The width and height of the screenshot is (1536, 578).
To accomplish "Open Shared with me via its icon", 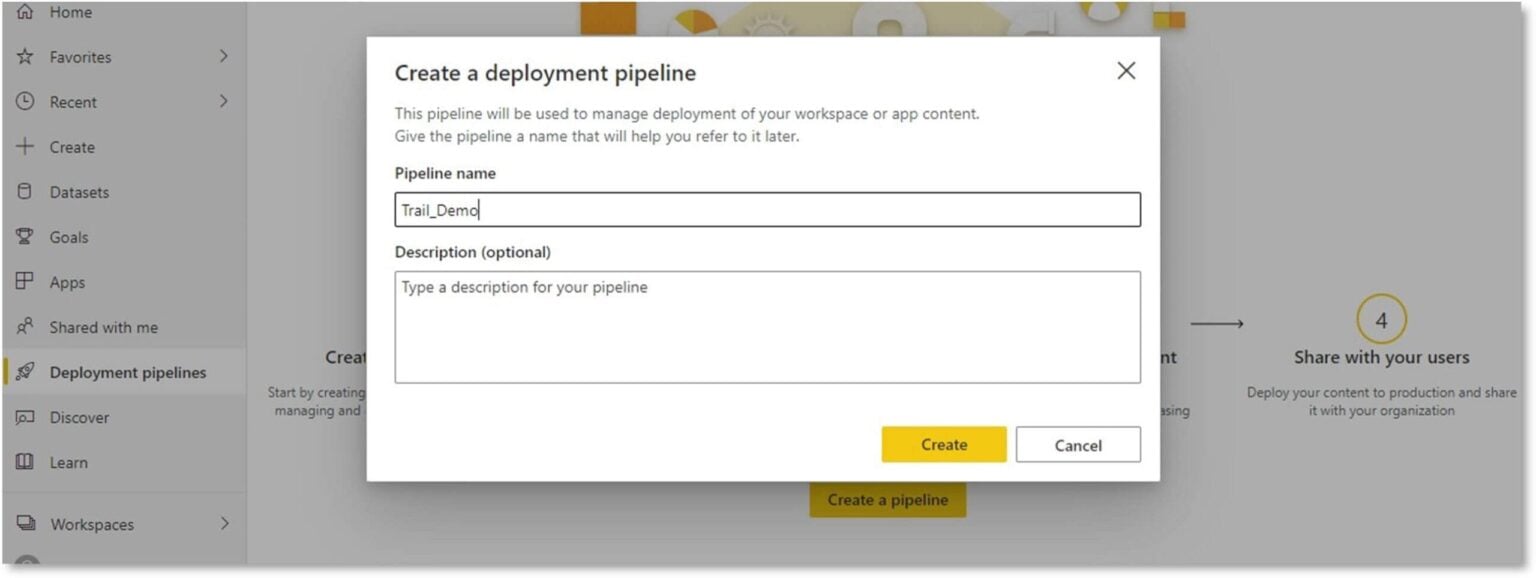I will coord(25,327).
